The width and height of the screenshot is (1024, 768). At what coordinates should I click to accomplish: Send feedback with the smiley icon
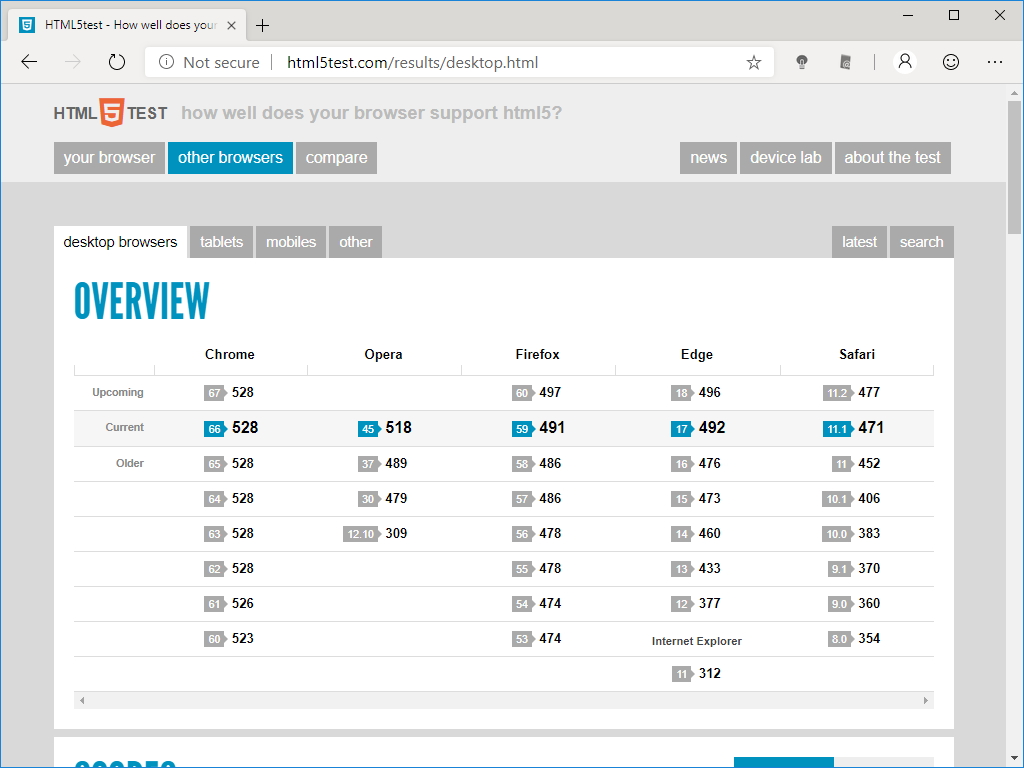click(x=951, y=62)
